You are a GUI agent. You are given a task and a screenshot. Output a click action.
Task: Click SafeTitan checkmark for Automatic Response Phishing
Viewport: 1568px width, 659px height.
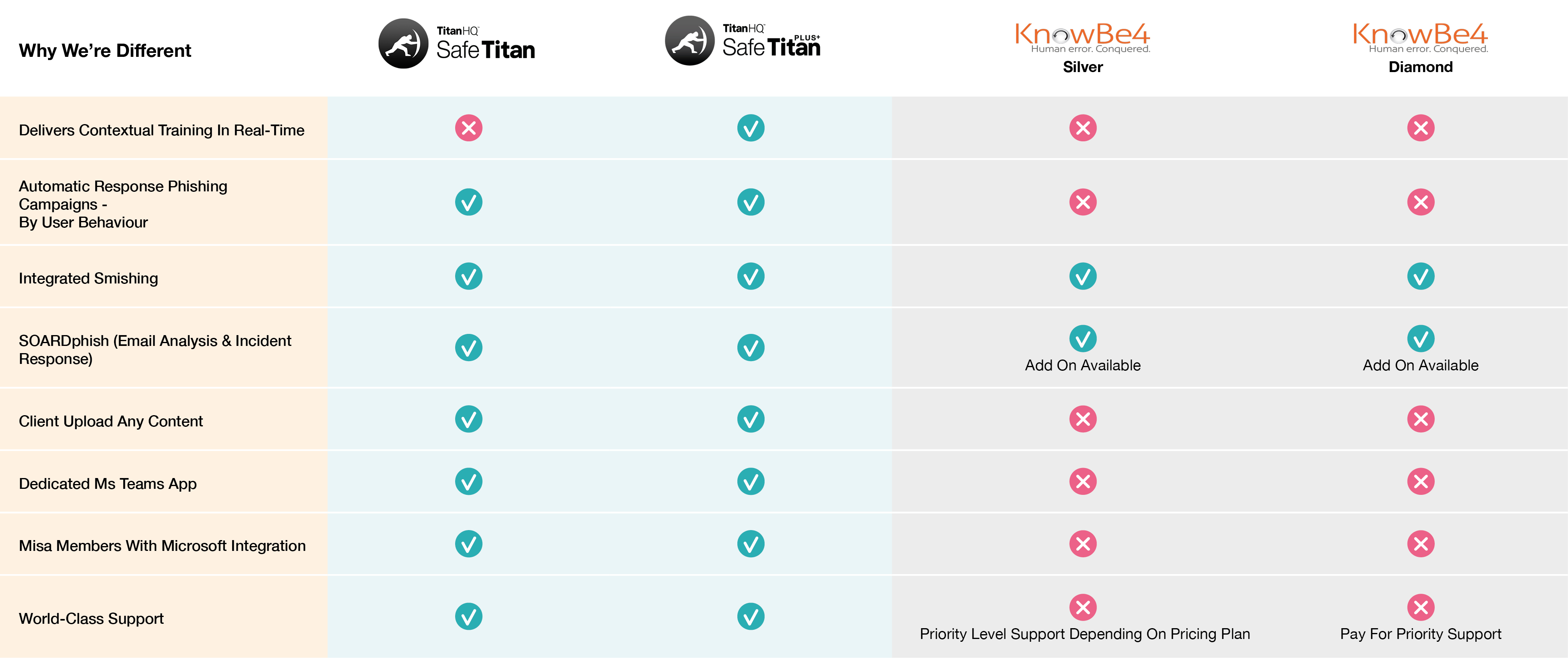click(469, 202)
